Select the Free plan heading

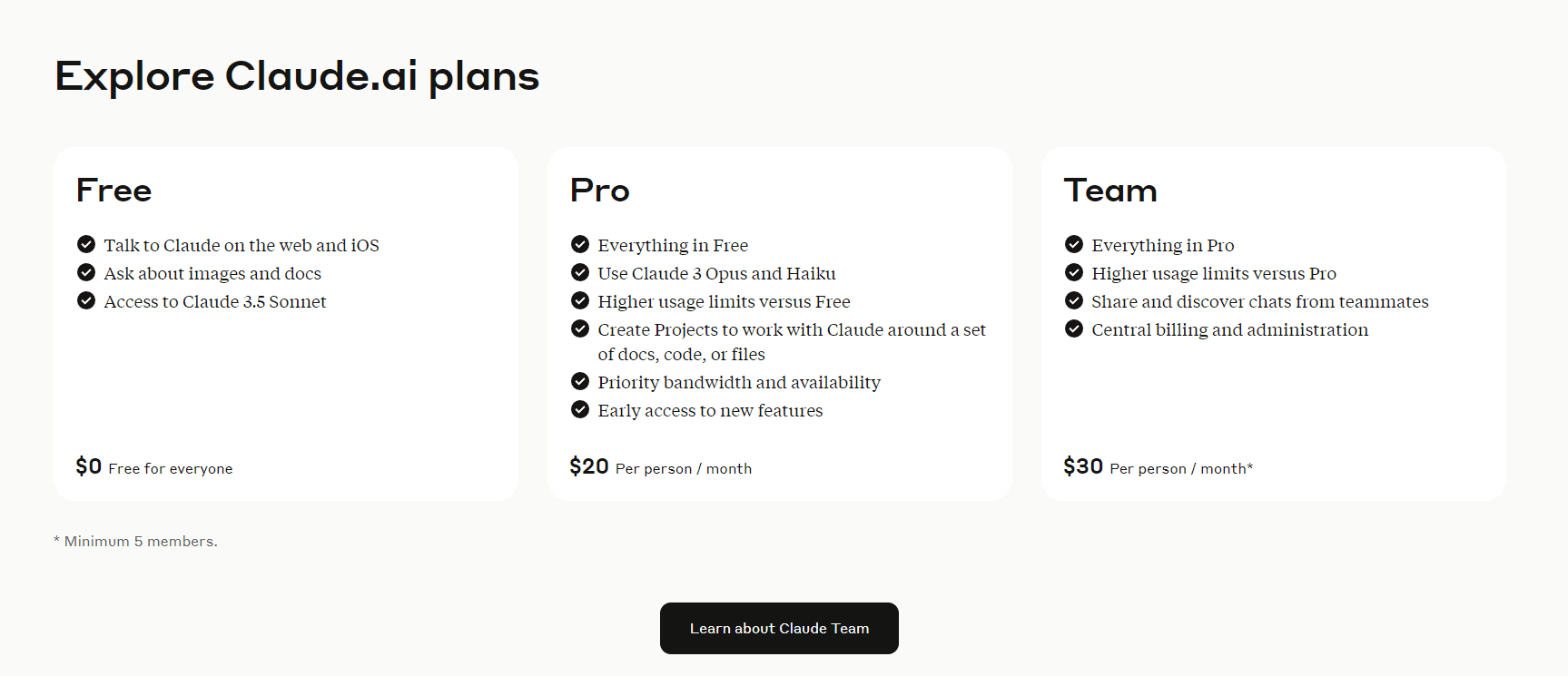(x=114, y=191)
